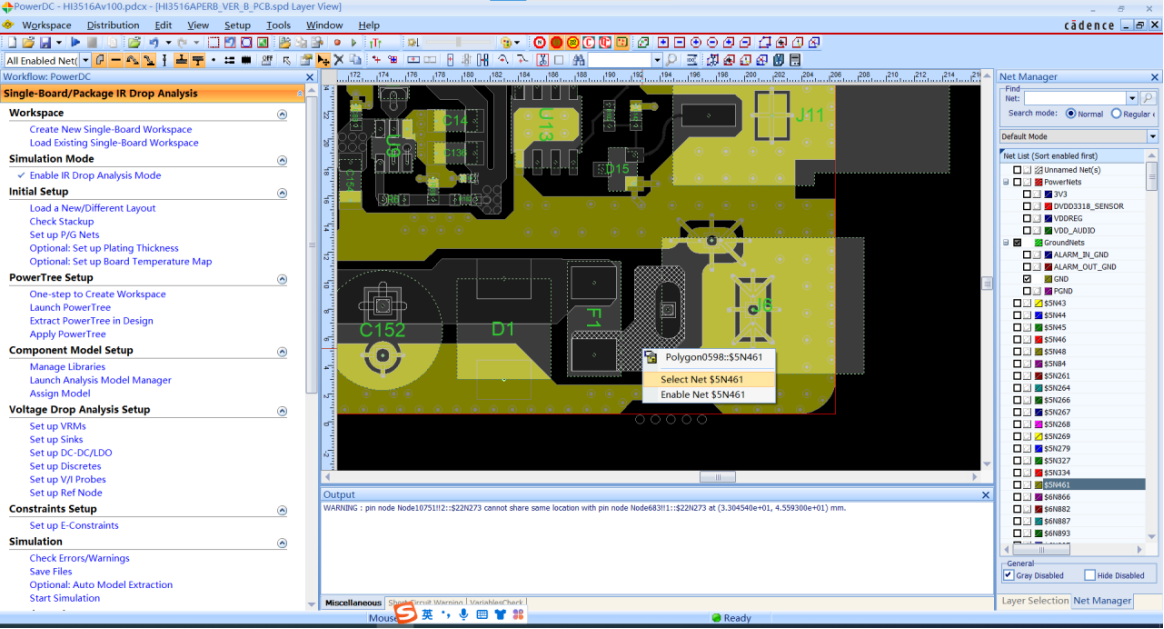Toggle the Gray Disabled checkbox
This screenshot has height=629, width=1164.
1008,575
